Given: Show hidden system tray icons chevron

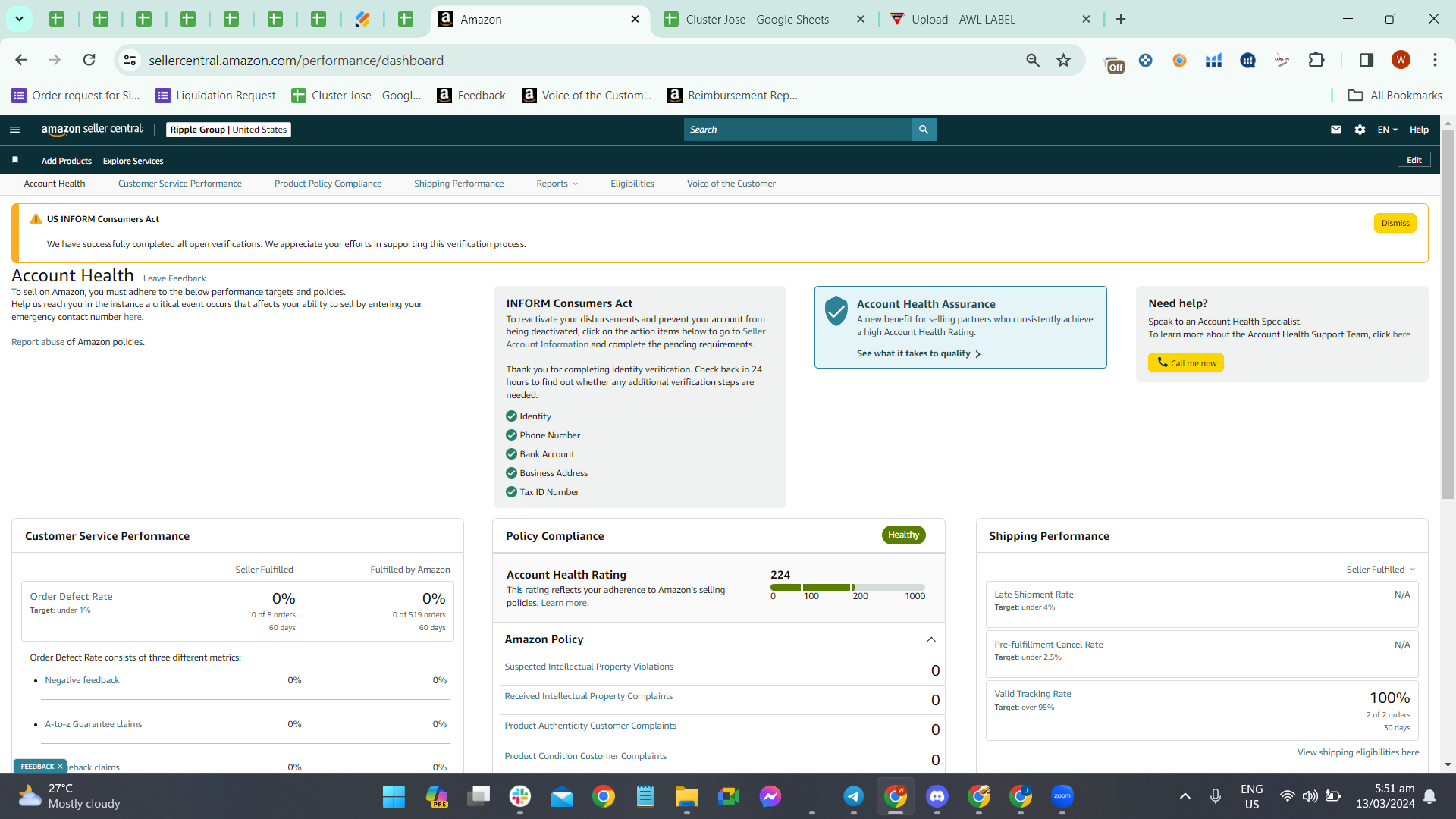Looking at the screenshot, I should click(x=1185, y=796).
